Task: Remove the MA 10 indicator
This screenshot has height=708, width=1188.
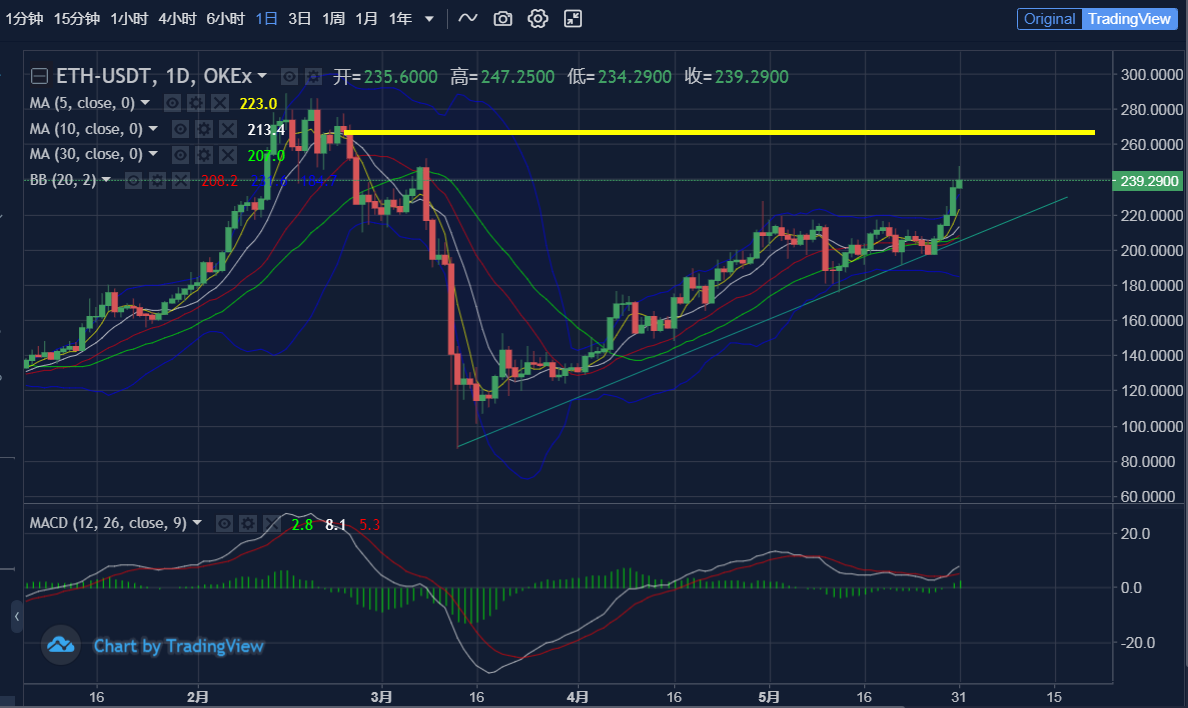Action: click(228, 130)
